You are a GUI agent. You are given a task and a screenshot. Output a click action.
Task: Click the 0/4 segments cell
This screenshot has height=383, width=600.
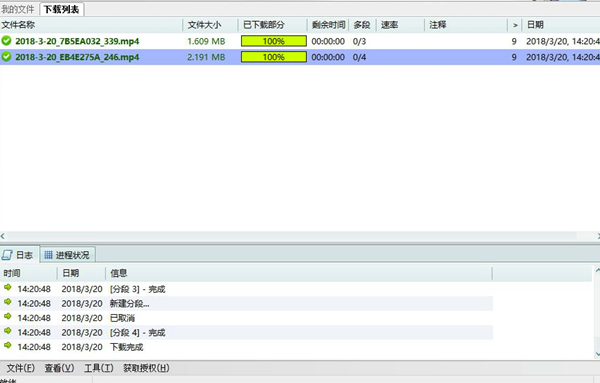(359, 57)
